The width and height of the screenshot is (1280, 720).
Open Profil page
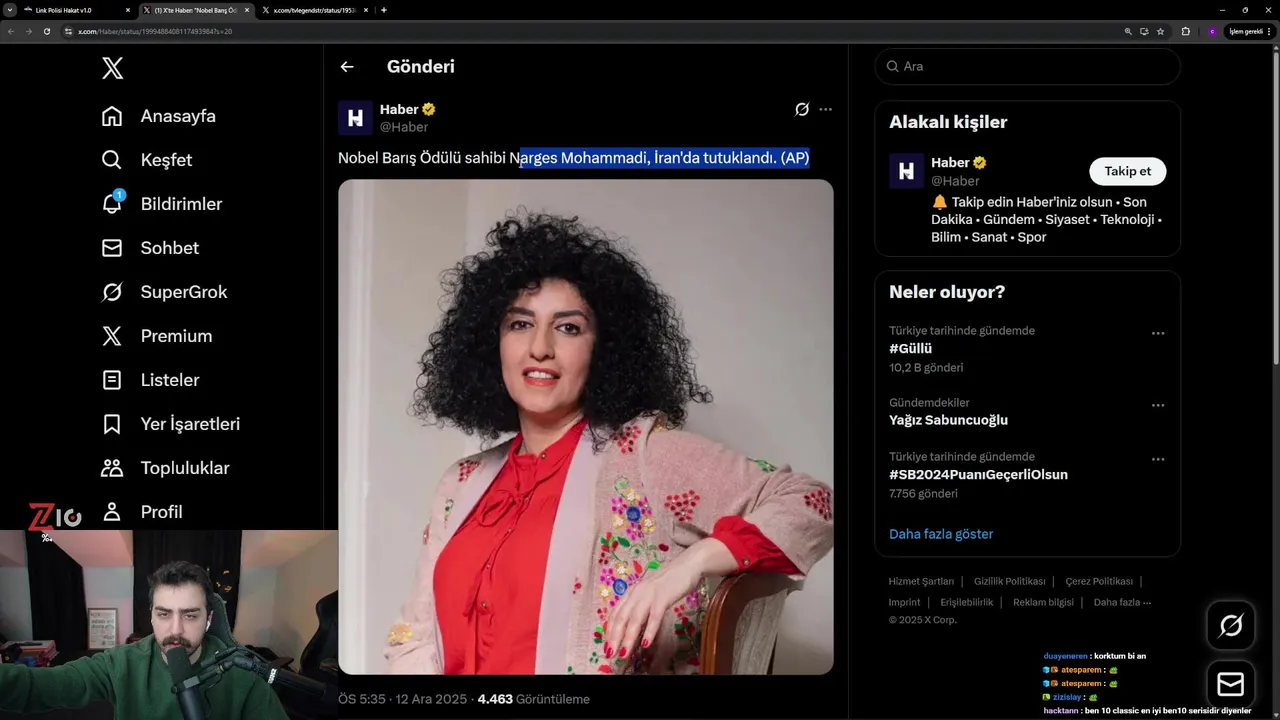point(142,512)
